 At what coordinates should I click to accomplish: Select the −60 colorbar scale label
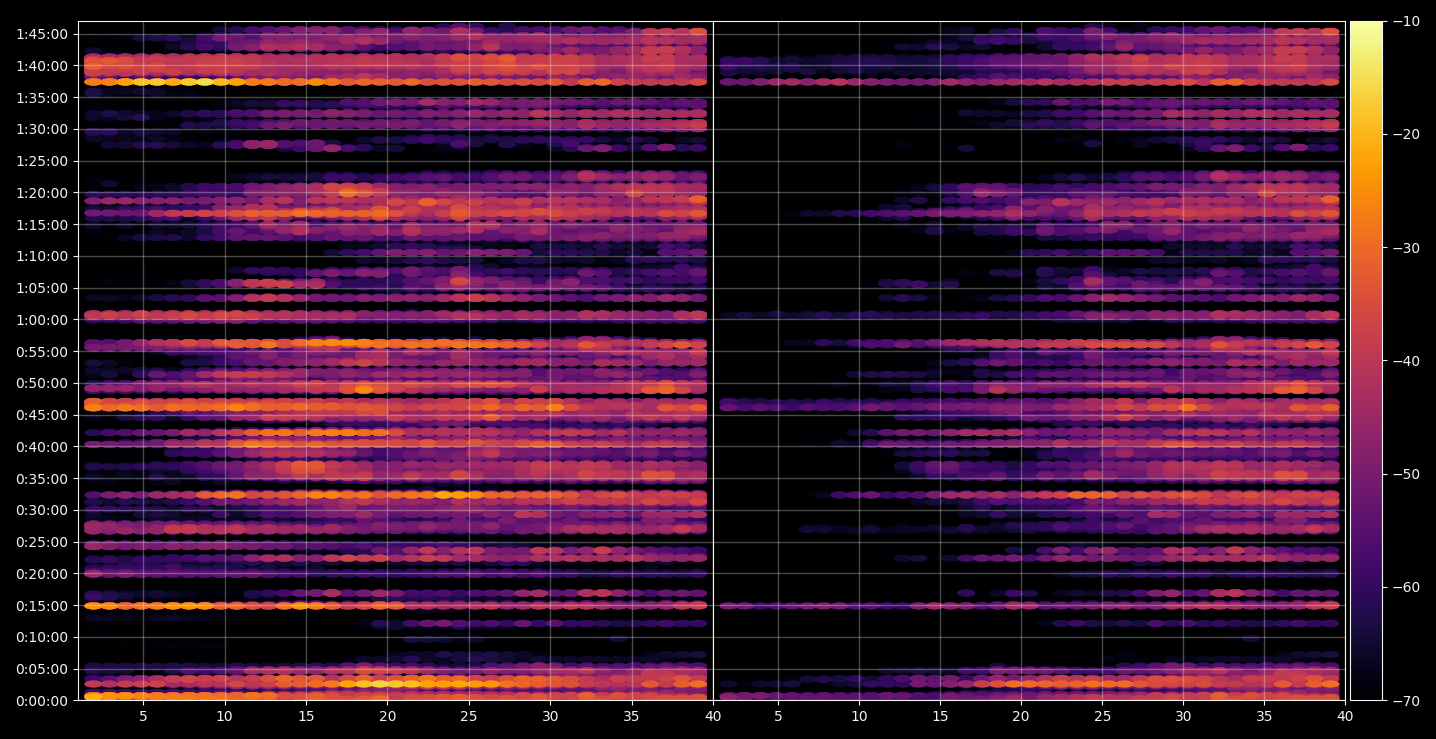coord(1405,587)
